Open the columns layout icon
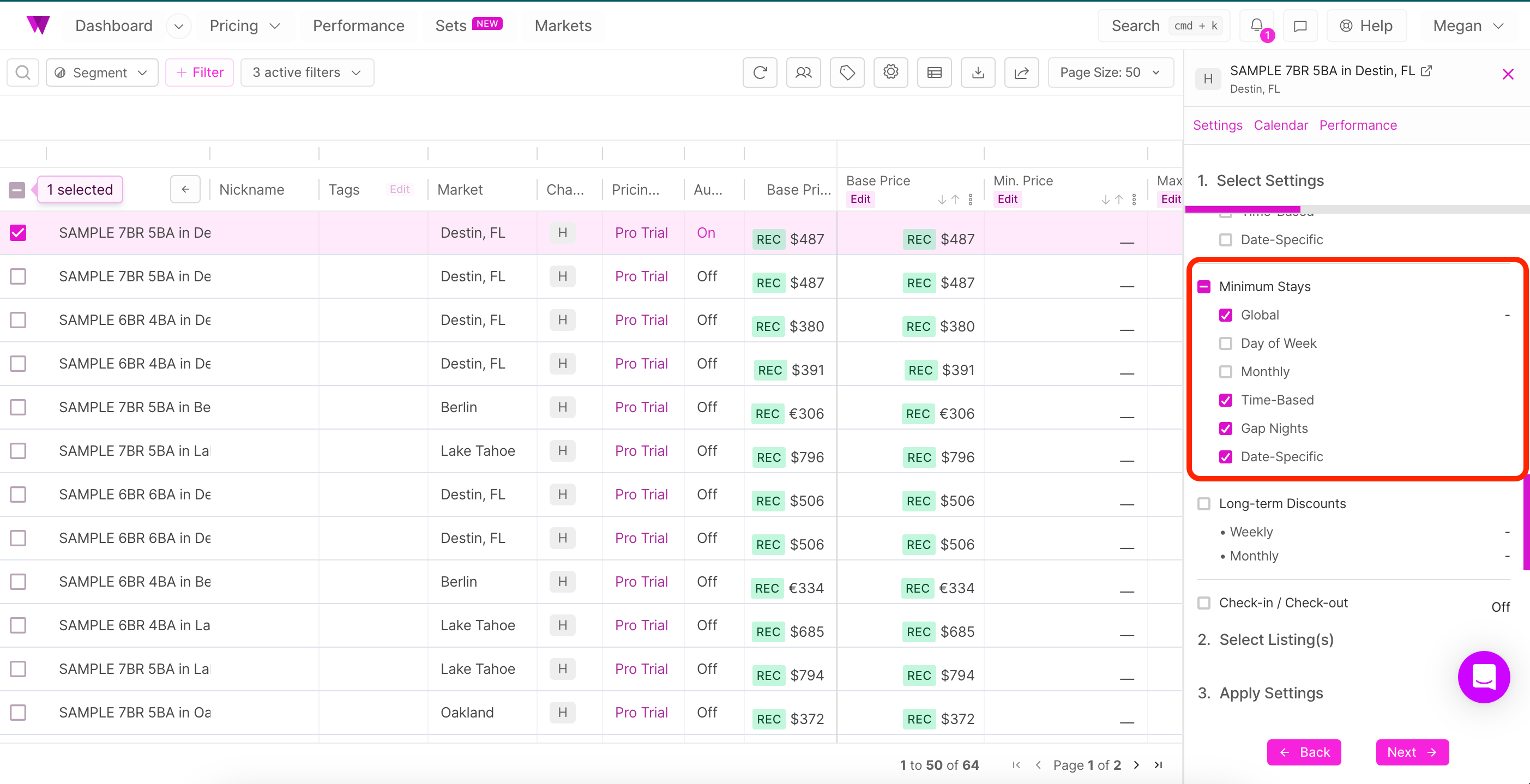The image size is (1530, 784). pos(934,73)
